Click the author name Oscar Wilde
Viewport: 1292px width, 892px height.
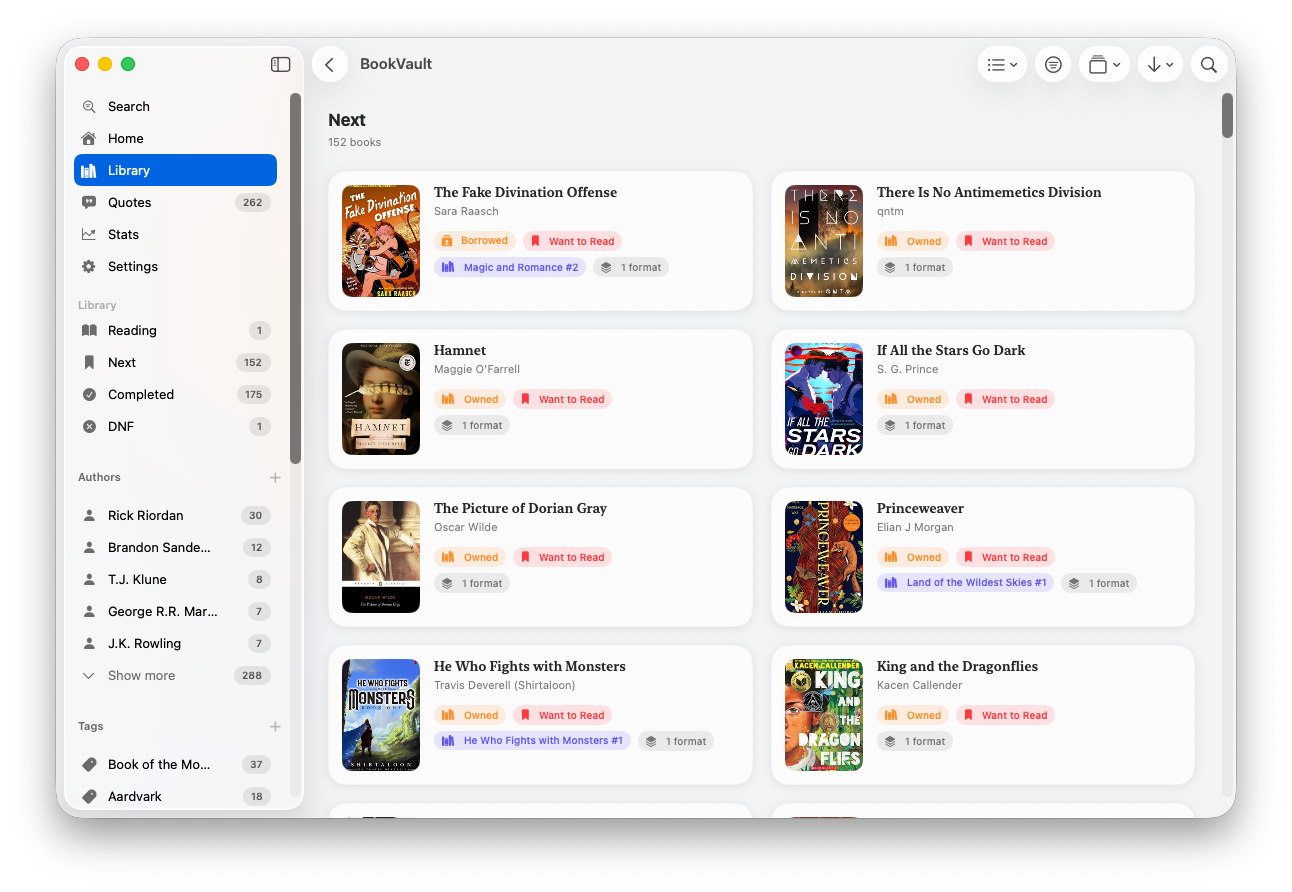coord(466,527)
